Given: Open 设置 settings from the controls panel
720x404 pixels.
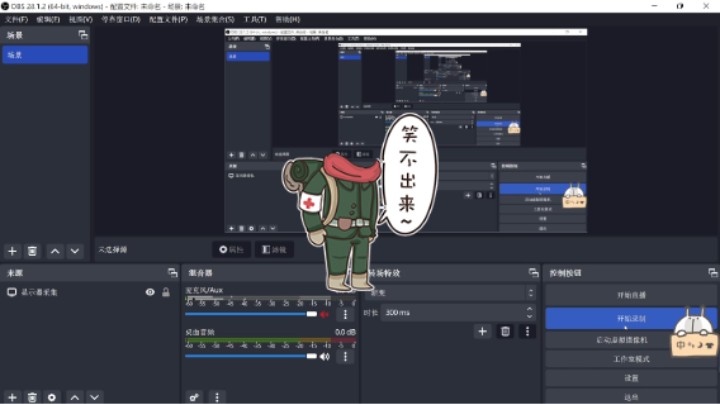Looking at the screenshot, I should pos(631,378).
